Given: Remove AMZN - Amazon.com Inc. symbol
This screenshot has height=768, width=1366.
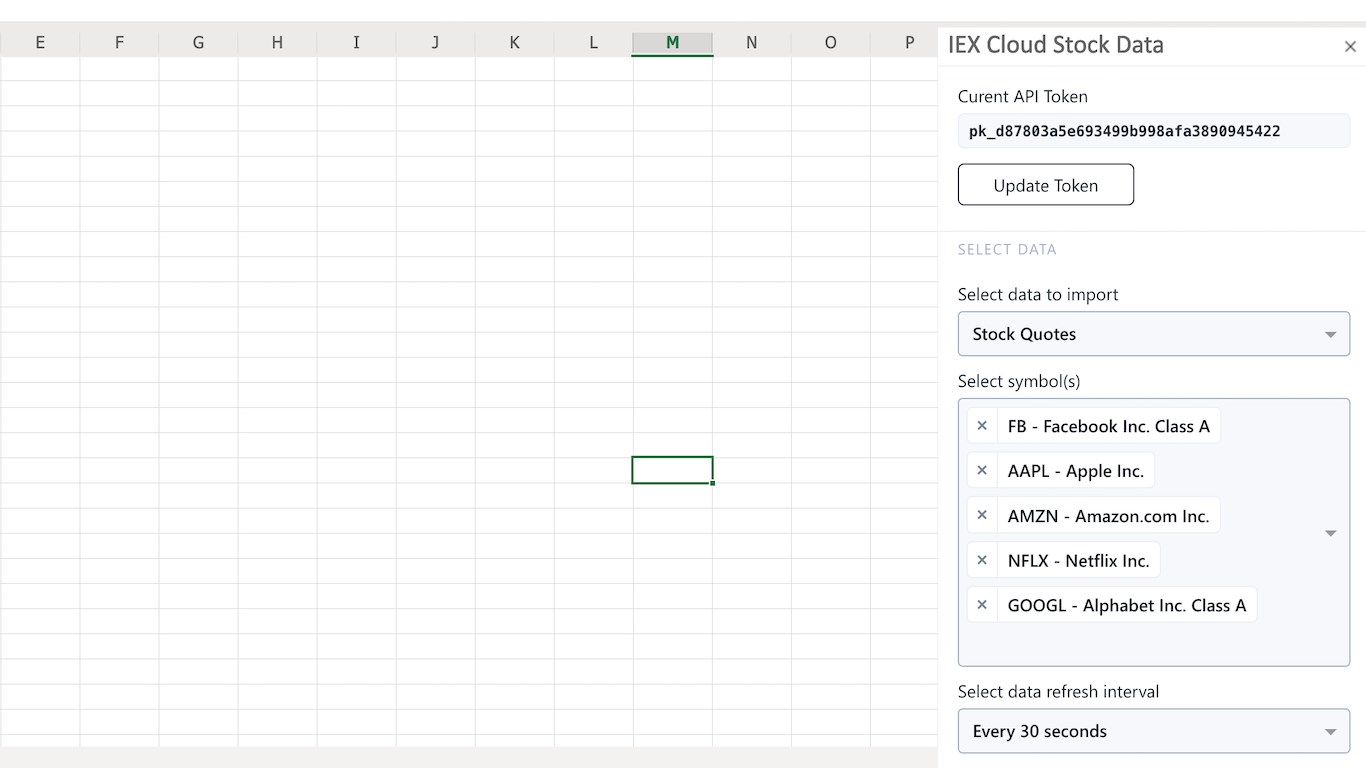Looking at the screenshot, I should [982, 516].
